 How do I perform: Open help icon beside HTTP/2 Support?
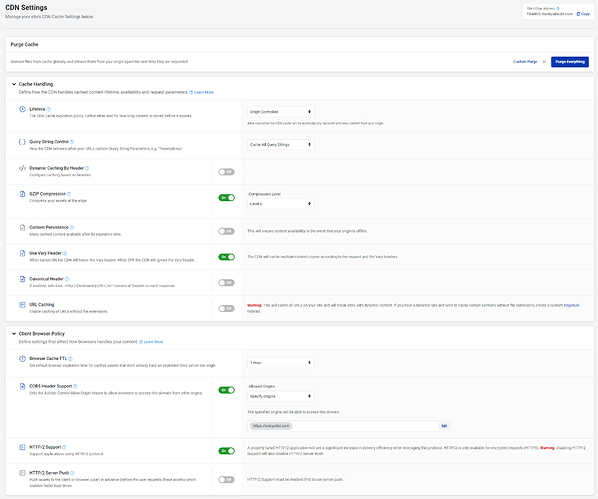64,447
